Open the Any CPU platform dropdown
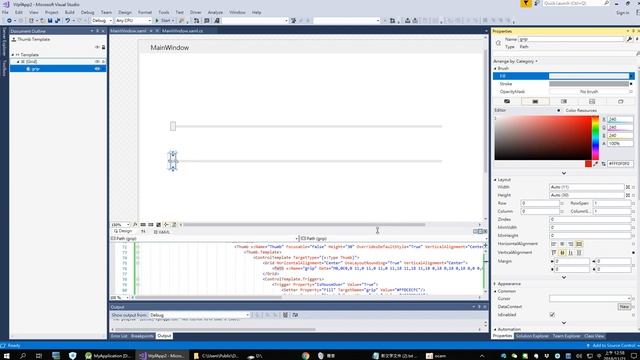 point(133,20)
